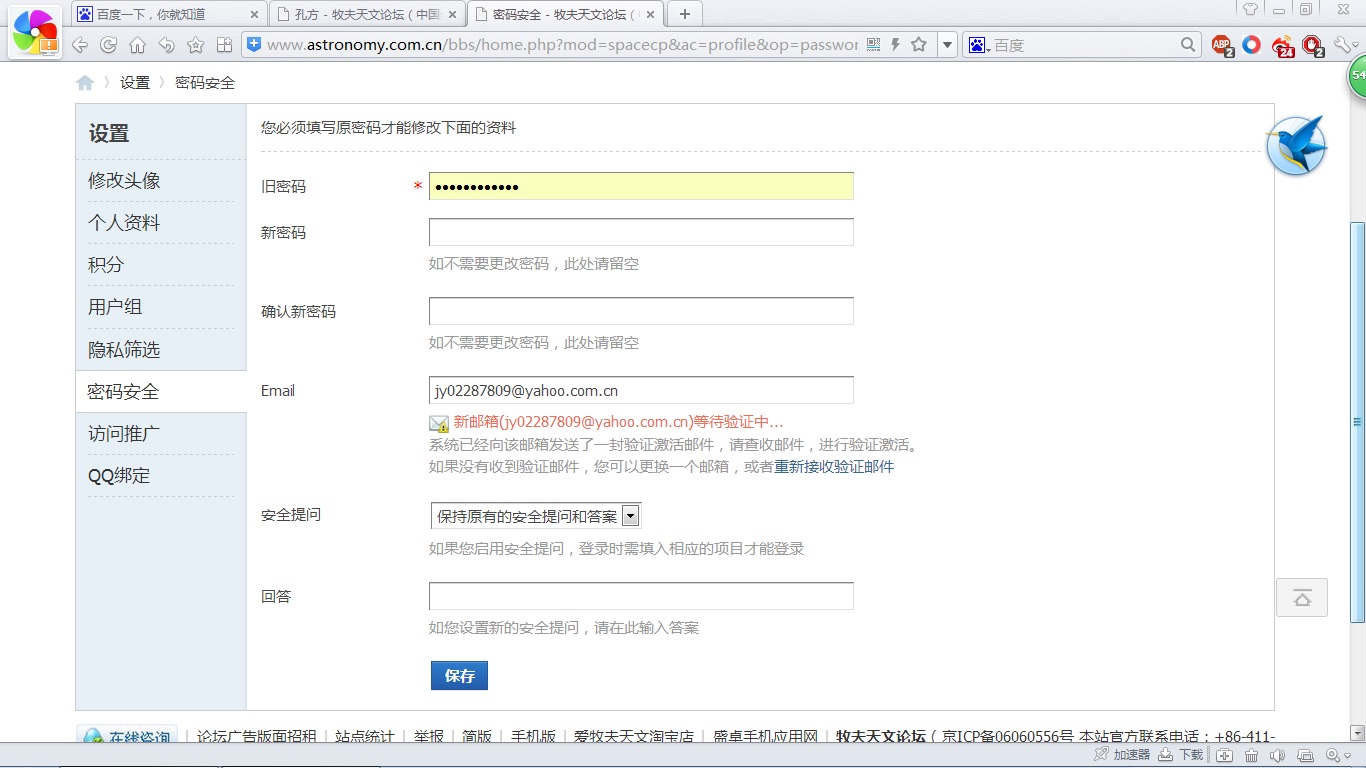Click the 回答 input field
Viewport: 1366px width, 768px height.
click(641, 596)
